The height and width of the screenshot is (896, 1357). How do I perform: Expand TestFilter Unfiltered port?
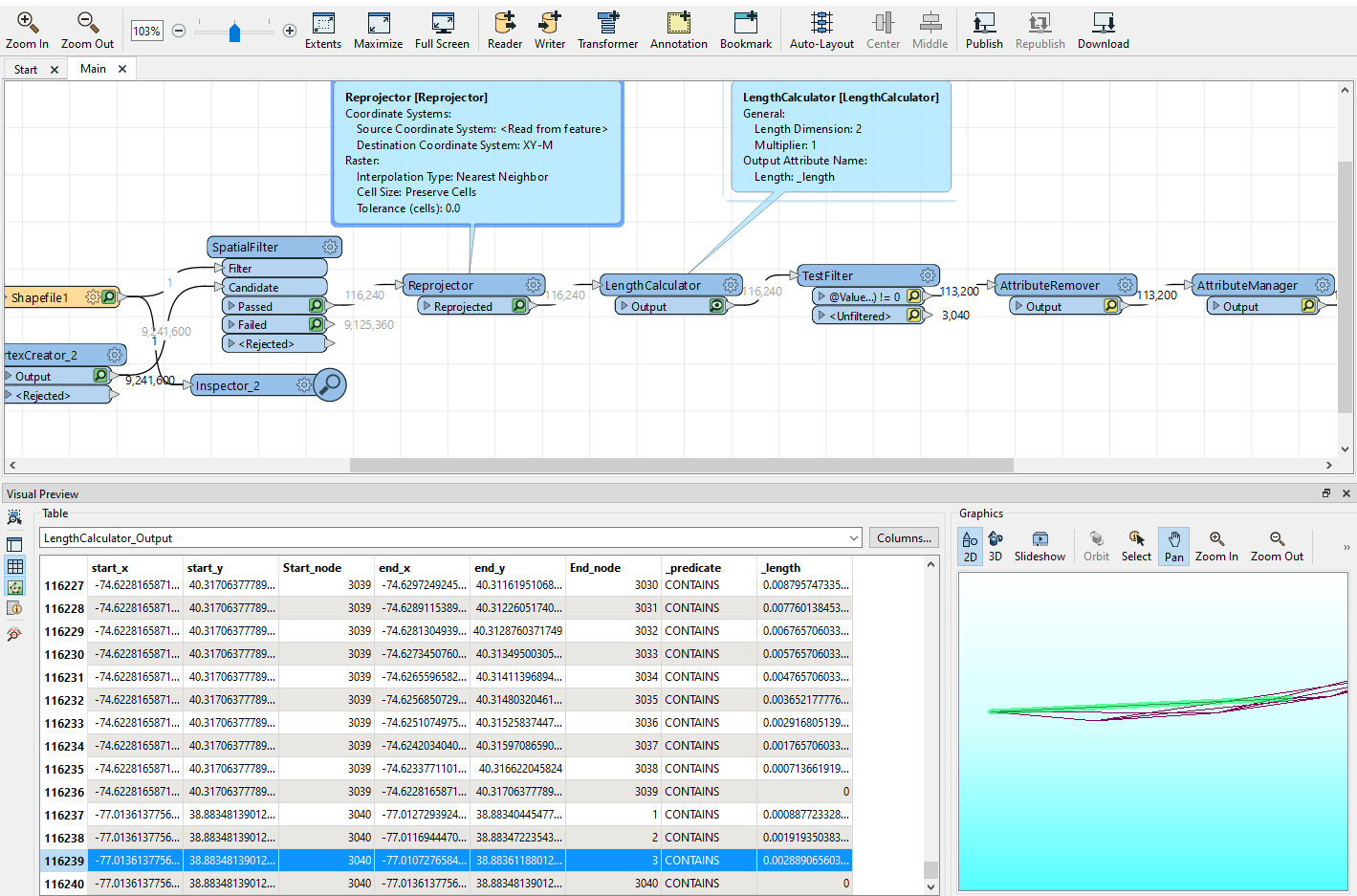[x=821, y=316]
